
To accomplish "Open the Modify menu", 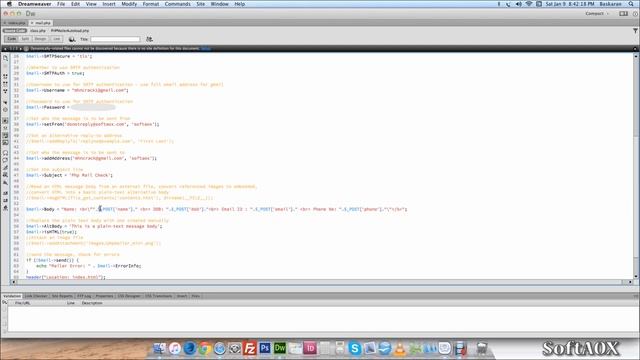I will coord(129,4).
